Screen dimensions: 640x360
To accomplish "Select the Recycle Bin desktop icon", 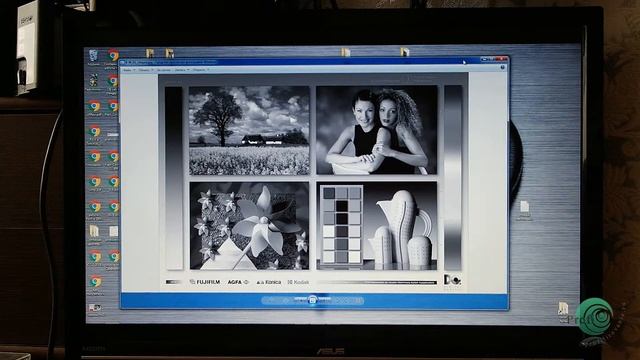I will (x=93, y=57).
